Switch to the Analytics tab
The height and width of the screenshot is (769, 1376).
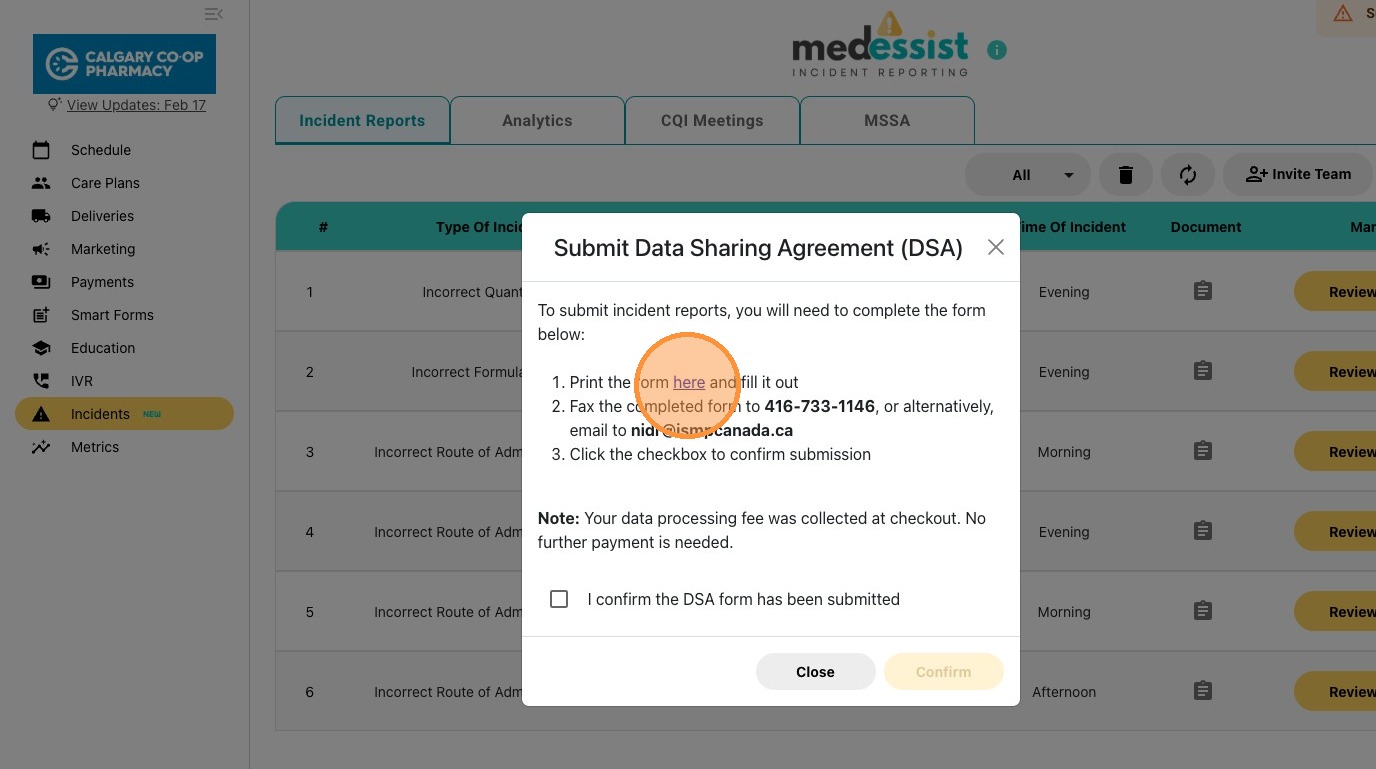[x=537, y=120]
